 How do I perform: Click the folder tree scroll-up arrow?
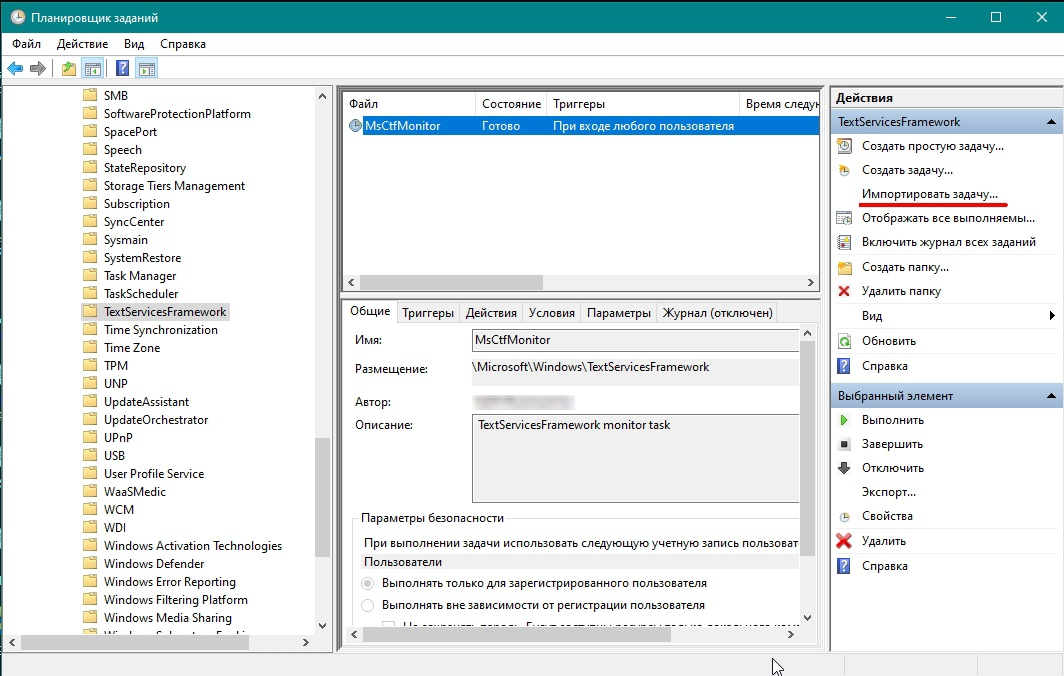click(322, 96)
